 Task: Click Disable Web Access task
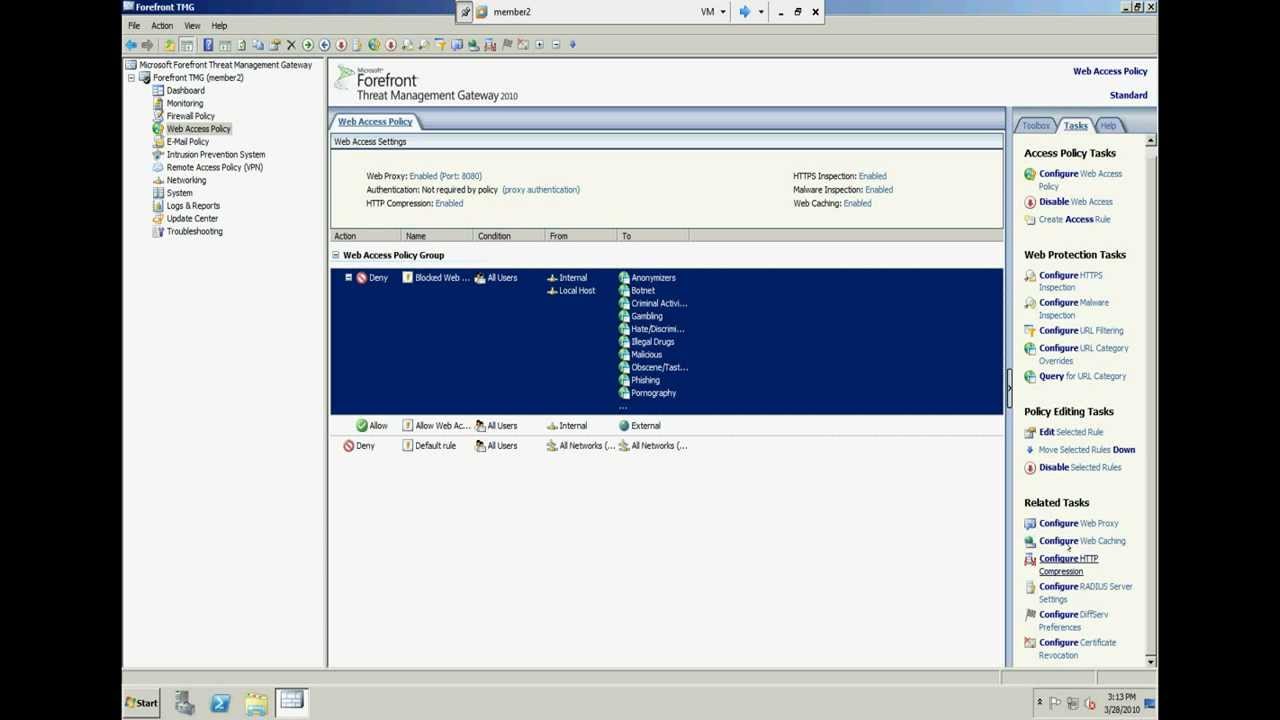point(1075,202)
